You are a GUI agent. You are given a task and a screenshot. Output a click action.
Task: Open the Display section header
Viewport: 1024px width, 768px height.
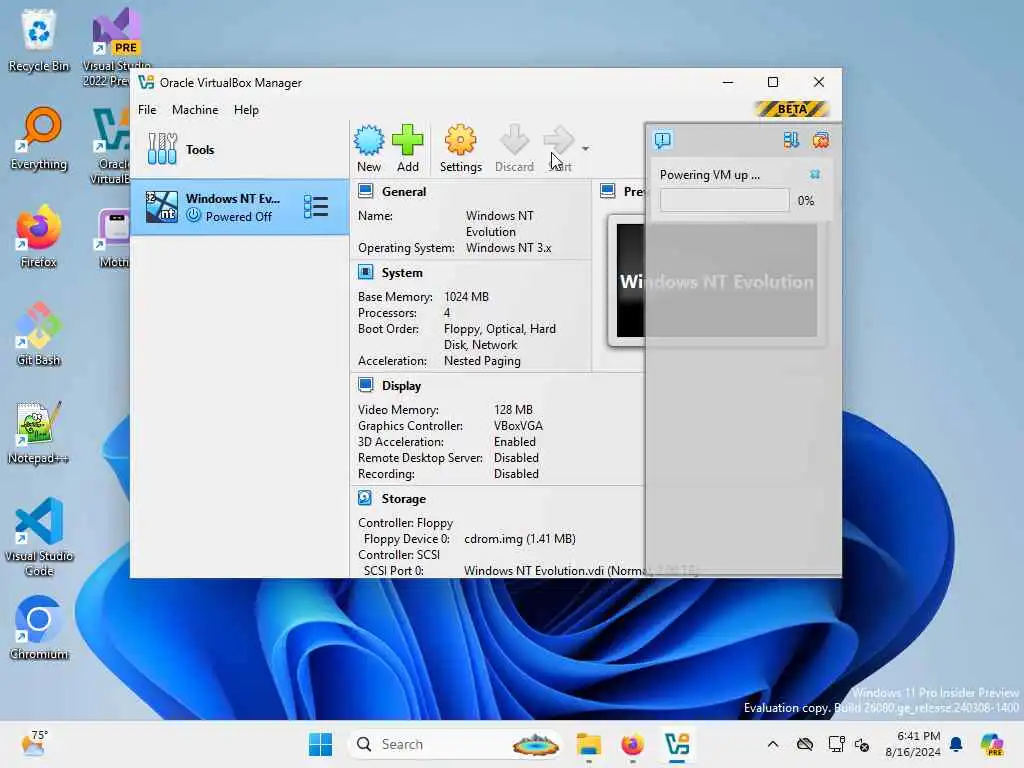tap(401, 385)
